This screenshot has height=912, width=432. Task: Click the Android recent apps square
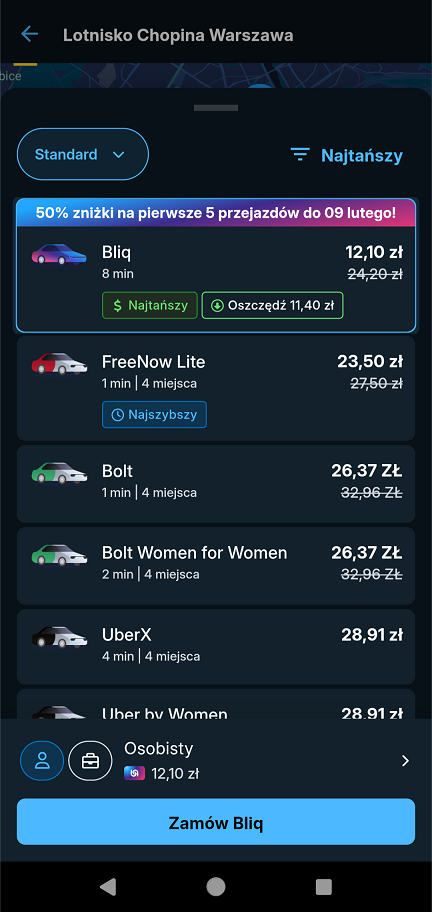click(323, 886)
